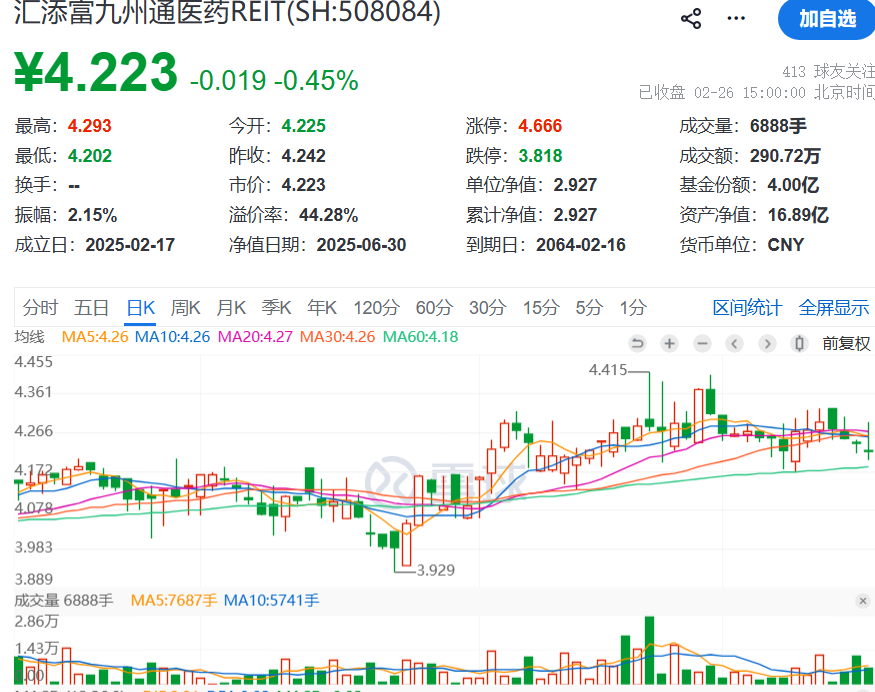The height and width of the screenshot is (692, 875).
Task: Select the 周K chart tab
Action: coord(186,307)
